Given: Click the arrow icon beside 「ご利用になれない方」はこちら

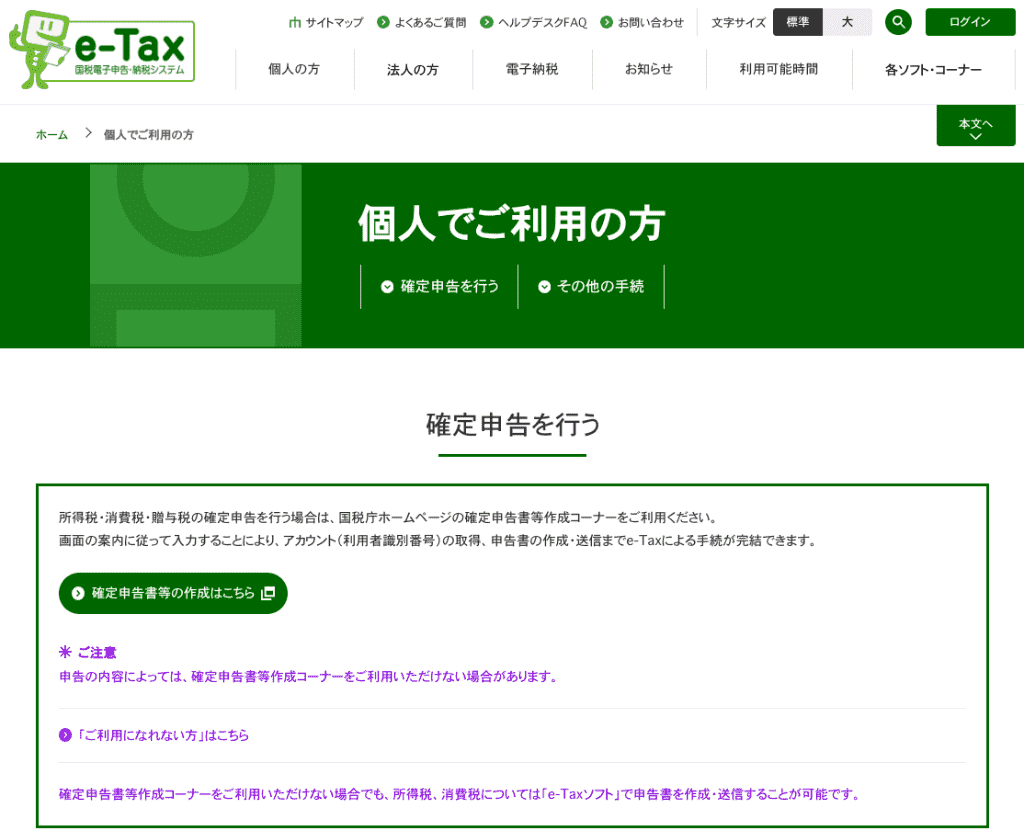Looking at the screenshot, I should tap(67, 735).
